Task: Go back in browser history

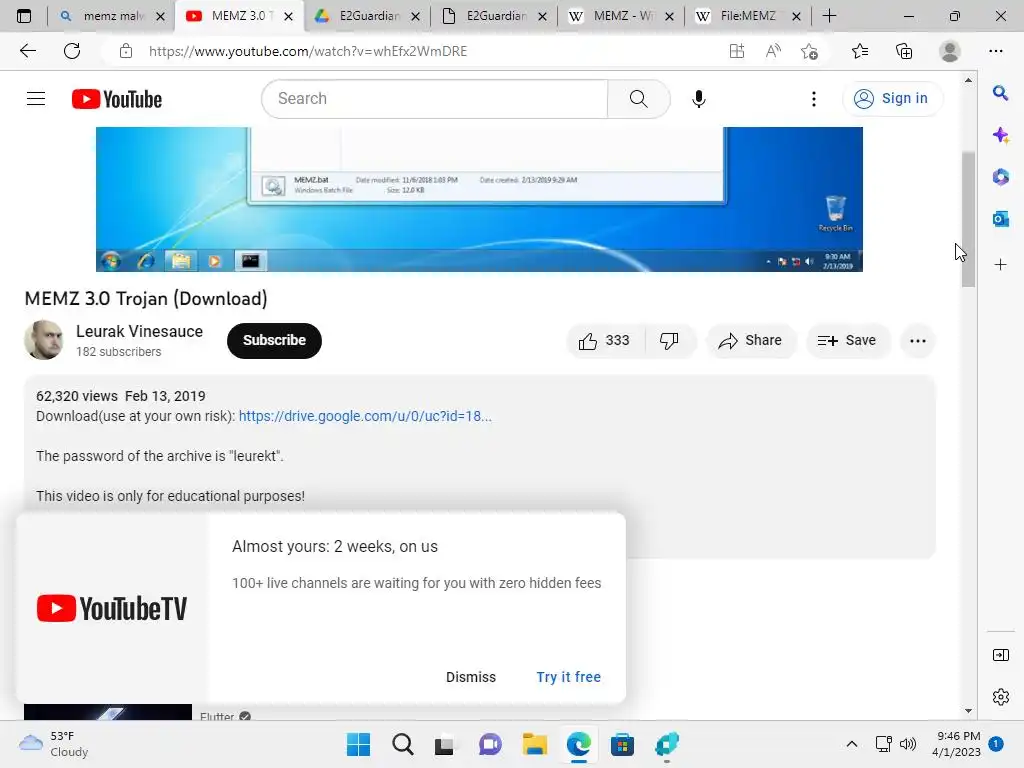Action: coord(27,51)
